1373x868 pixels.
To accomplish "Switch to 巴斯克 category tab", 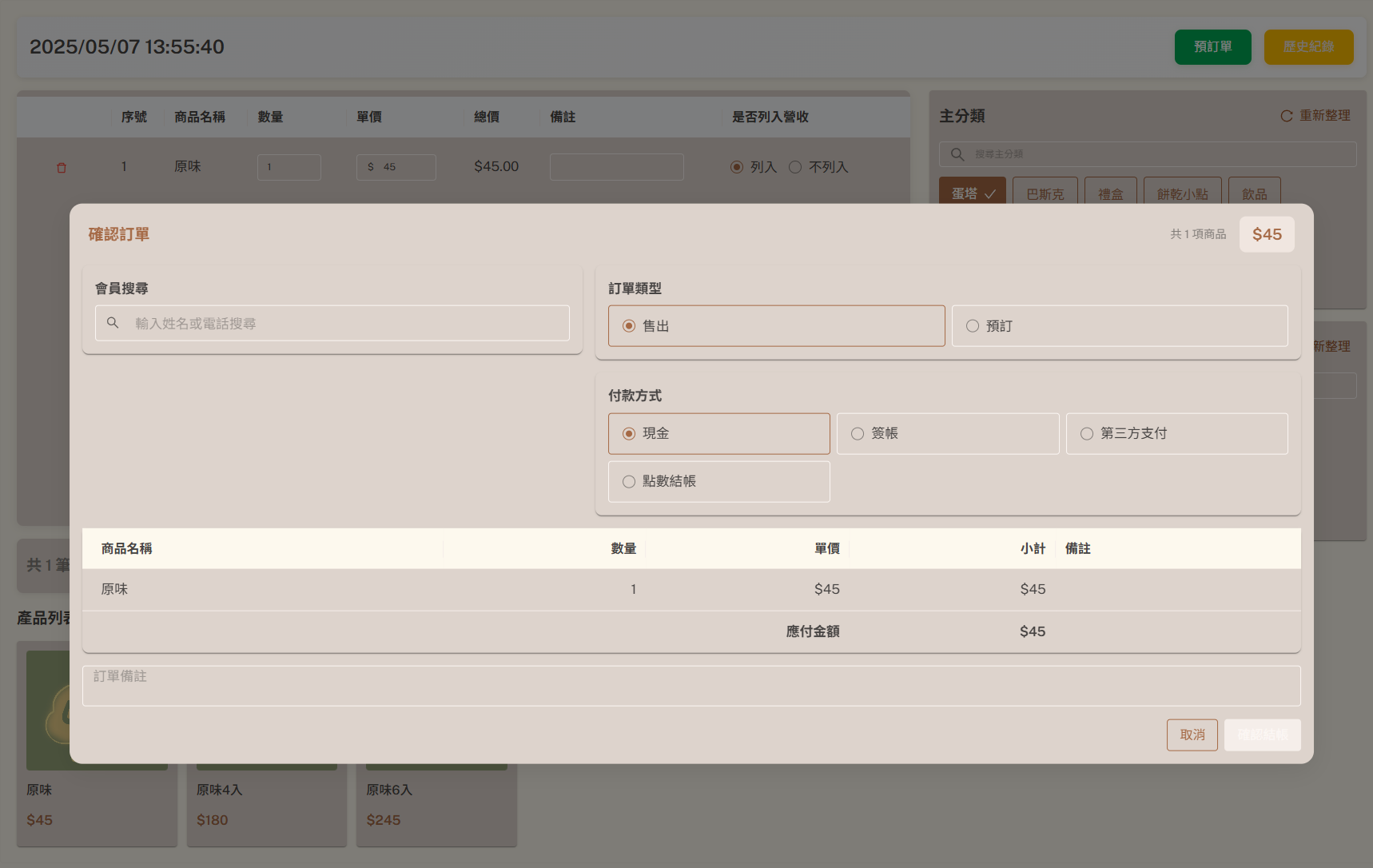I will click(x=1045, y=193).
